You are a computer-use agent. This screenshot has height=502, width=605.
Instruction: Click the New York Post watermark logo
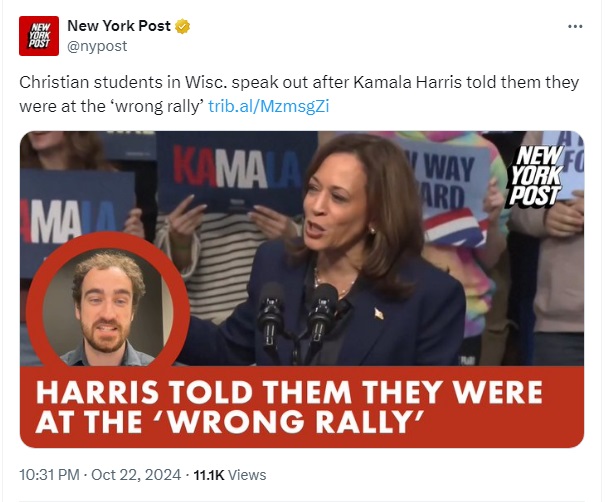pos(535,175)
